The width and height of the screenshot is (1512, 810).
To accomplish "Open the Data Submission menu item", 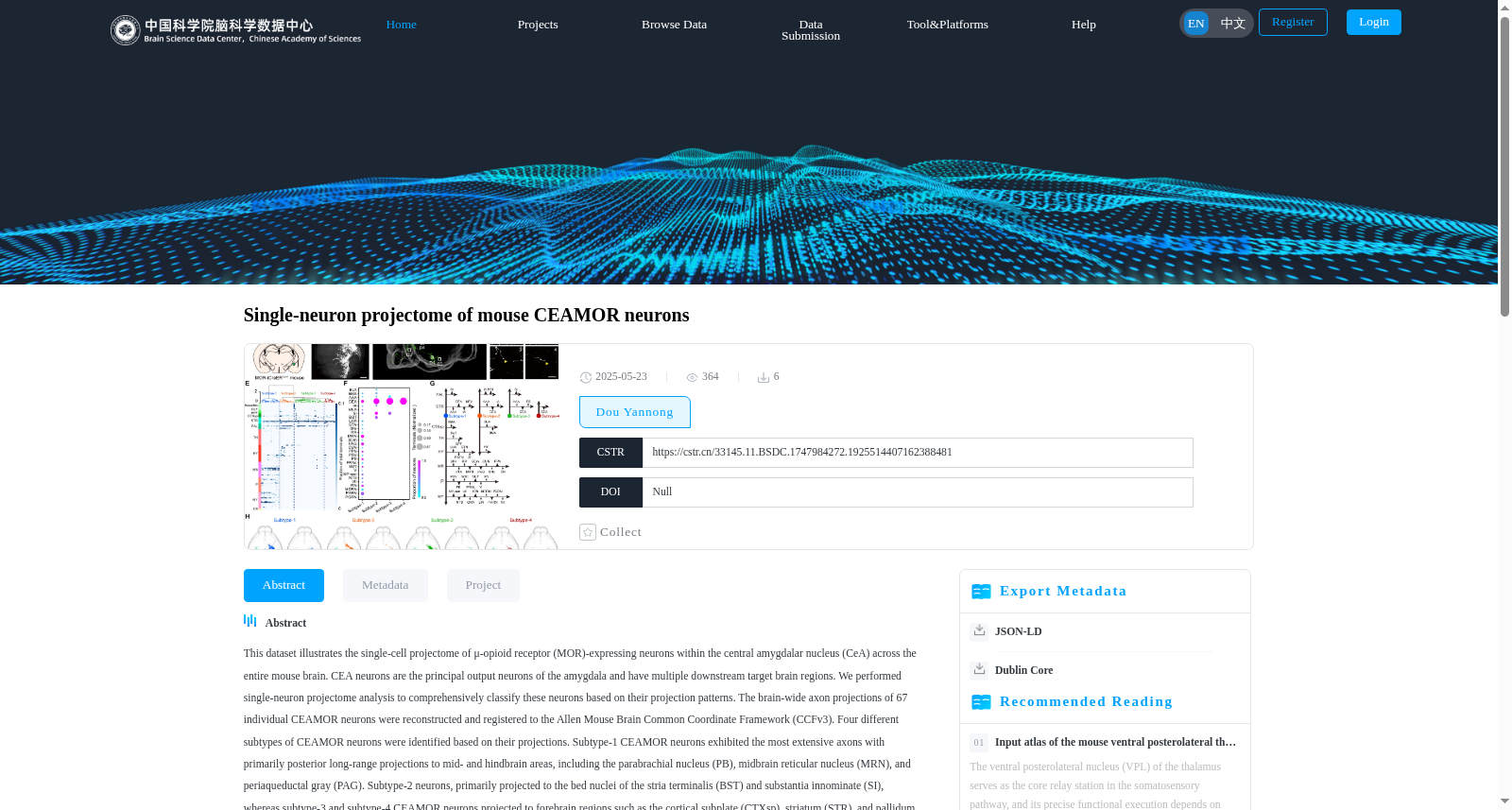I will pos(811,30).
